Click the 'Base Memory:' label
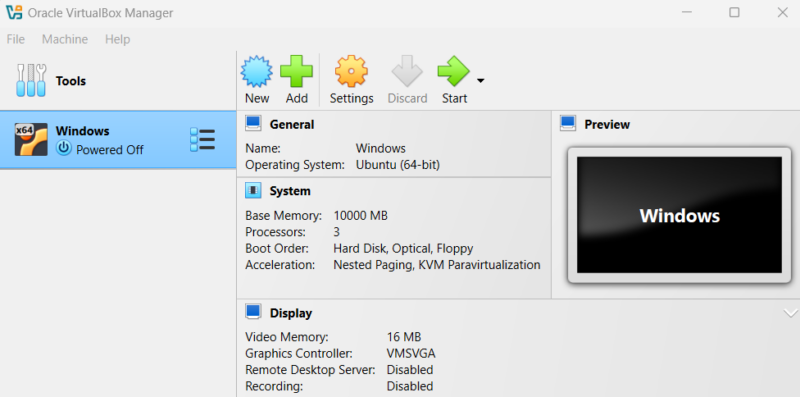This screenshot has width=800, height=397. click(284, 216)
